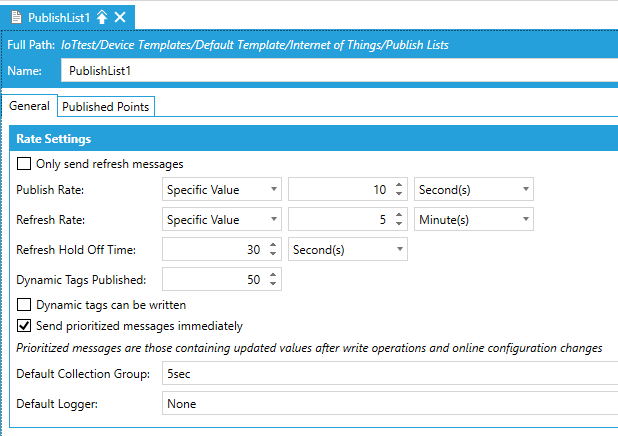Switch to the Published Points tab
This screenshot has height=436, width=618.
pos(106,107)
